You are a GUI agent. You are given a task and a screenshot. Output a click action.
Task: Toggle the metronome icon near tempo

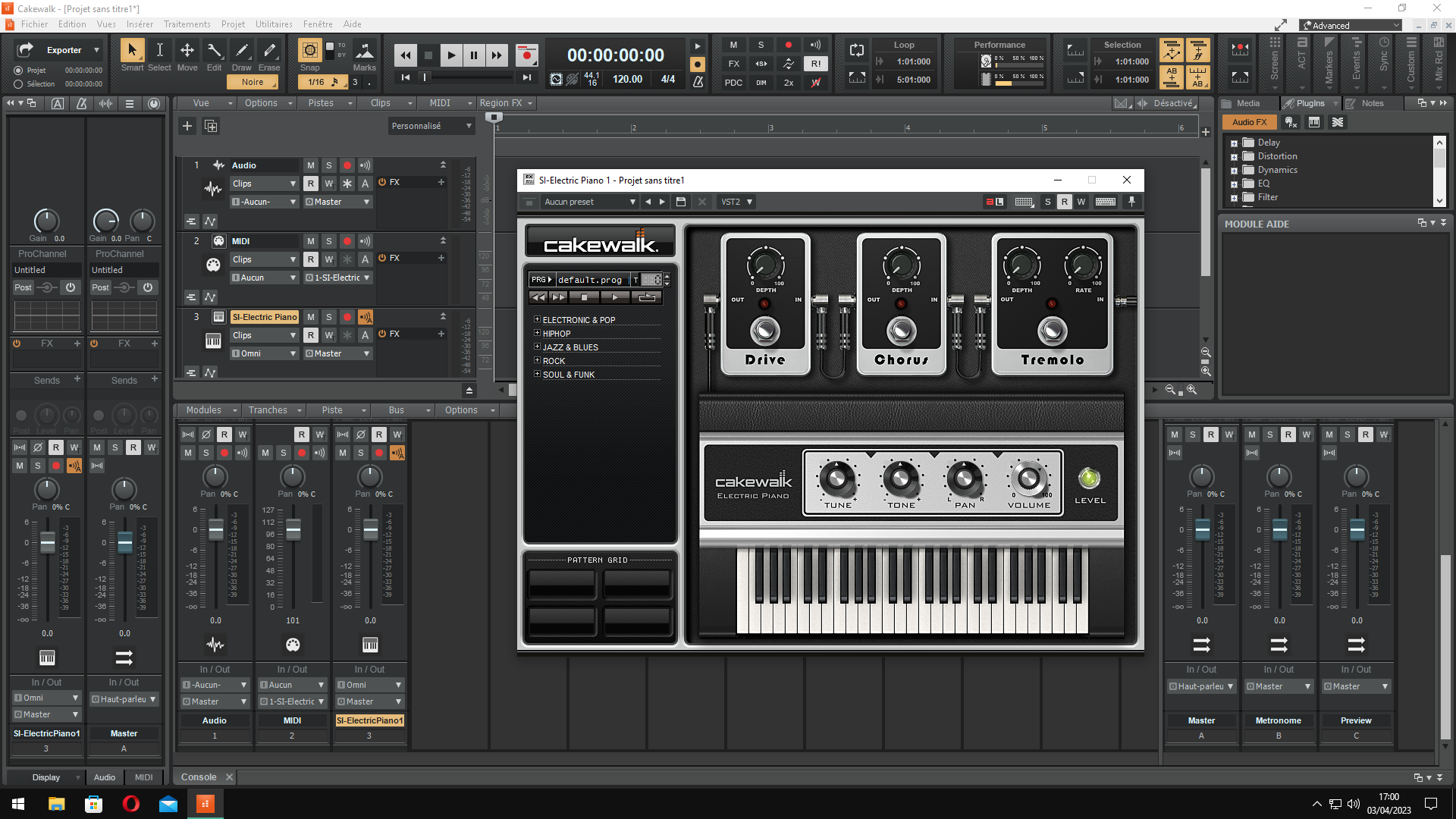coord(698,80)
